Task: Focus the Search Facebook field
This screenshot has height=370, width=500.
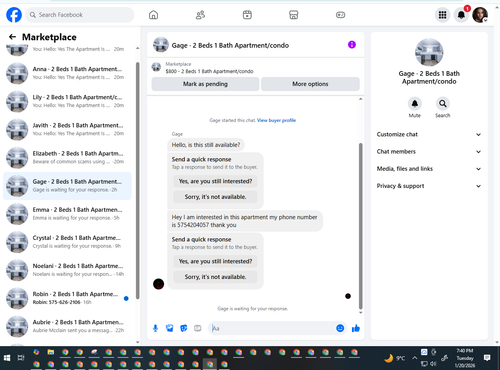Action: pos(80,15)
